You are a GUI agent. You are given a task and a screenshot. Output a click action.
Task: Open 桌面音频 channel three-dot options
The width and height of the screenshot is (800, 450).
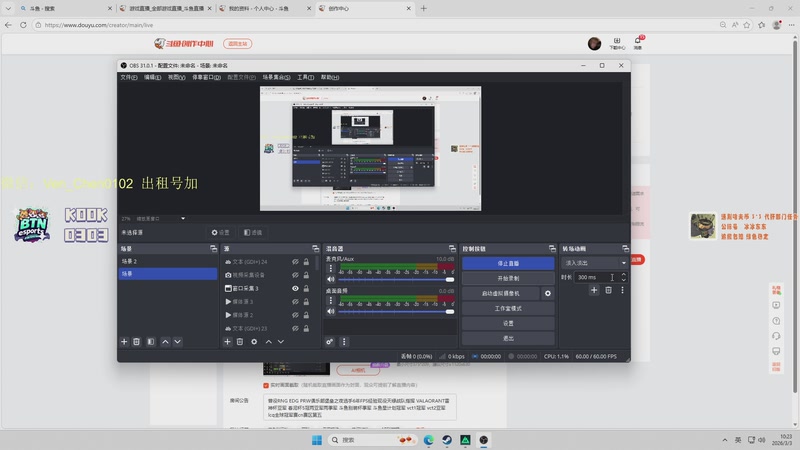[331, 300]
